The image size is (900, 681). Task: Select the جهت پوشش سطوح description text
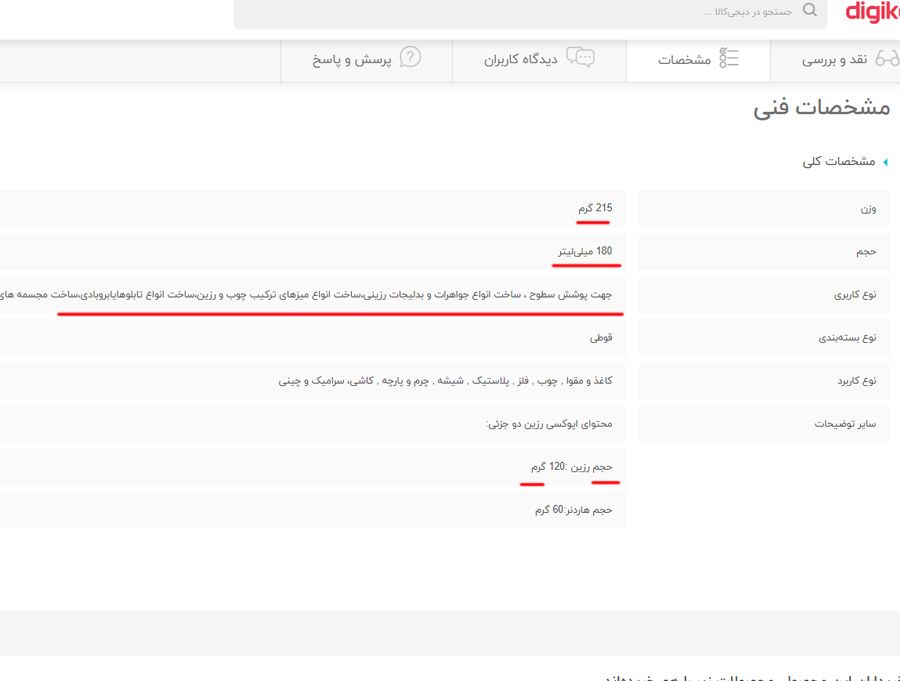click(306, 295)
